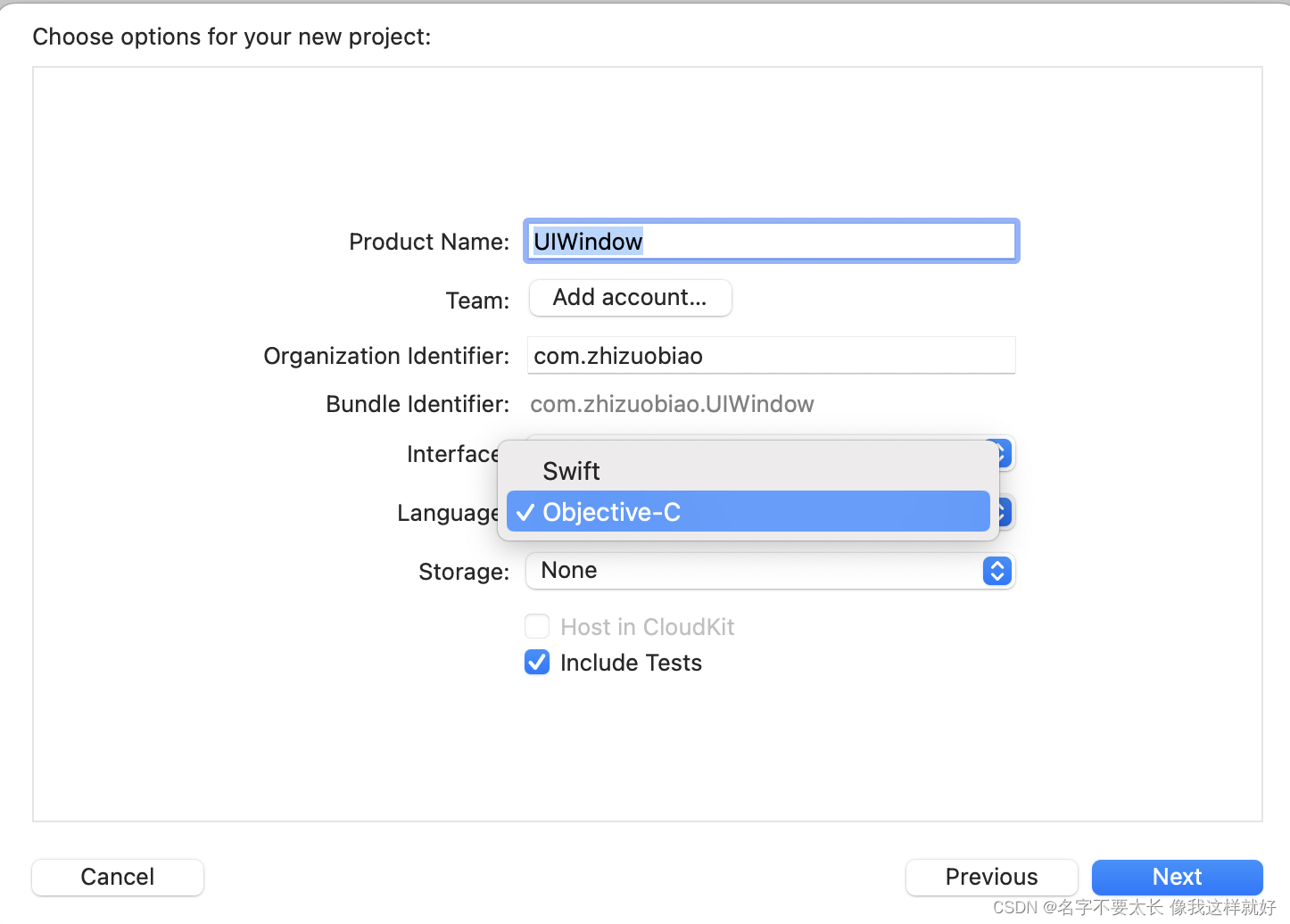This screenshot has width=1290, height=924.
Task: Click Add account… button for Team
Action: (630, 298)
